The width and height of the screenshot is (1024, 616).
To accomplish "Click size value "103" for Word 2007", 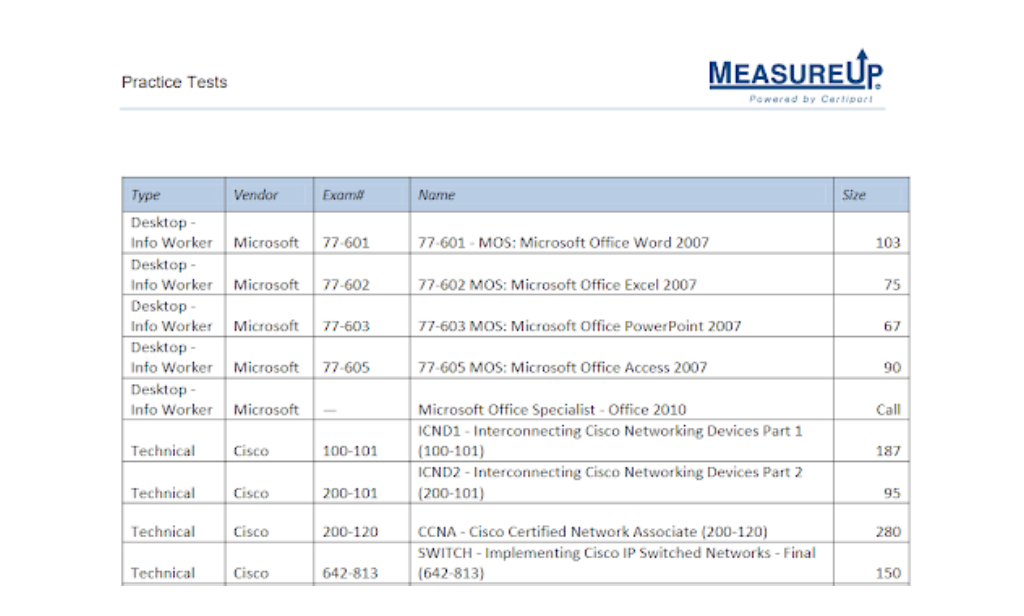I will pos(888,243).
